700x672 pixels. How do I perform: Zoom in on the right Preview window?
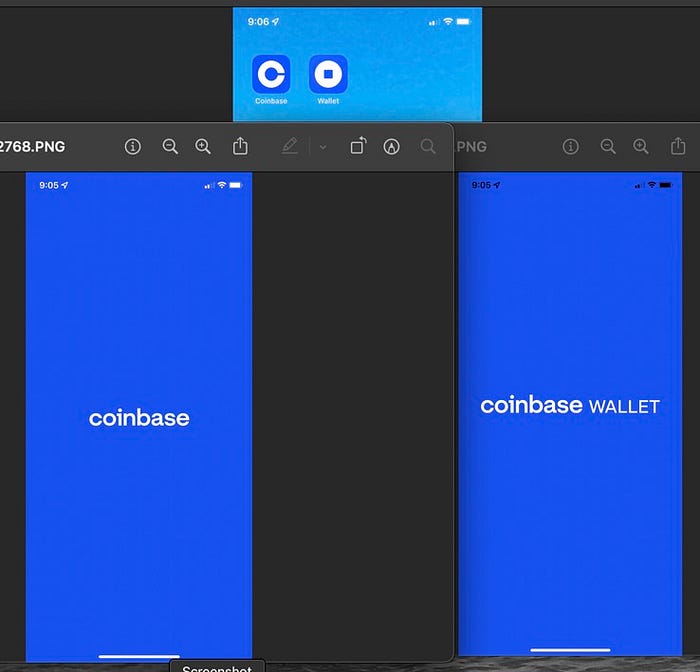click(641, 146)
